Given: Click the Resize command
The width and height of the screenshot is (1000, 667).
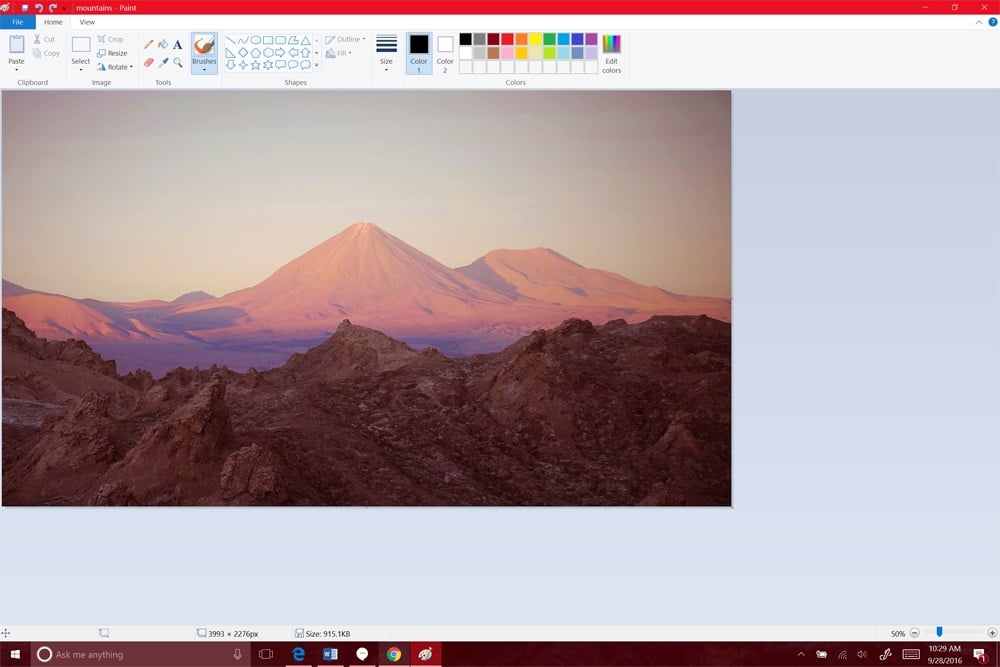Looking at the screenshot, I should pos(114,53).
